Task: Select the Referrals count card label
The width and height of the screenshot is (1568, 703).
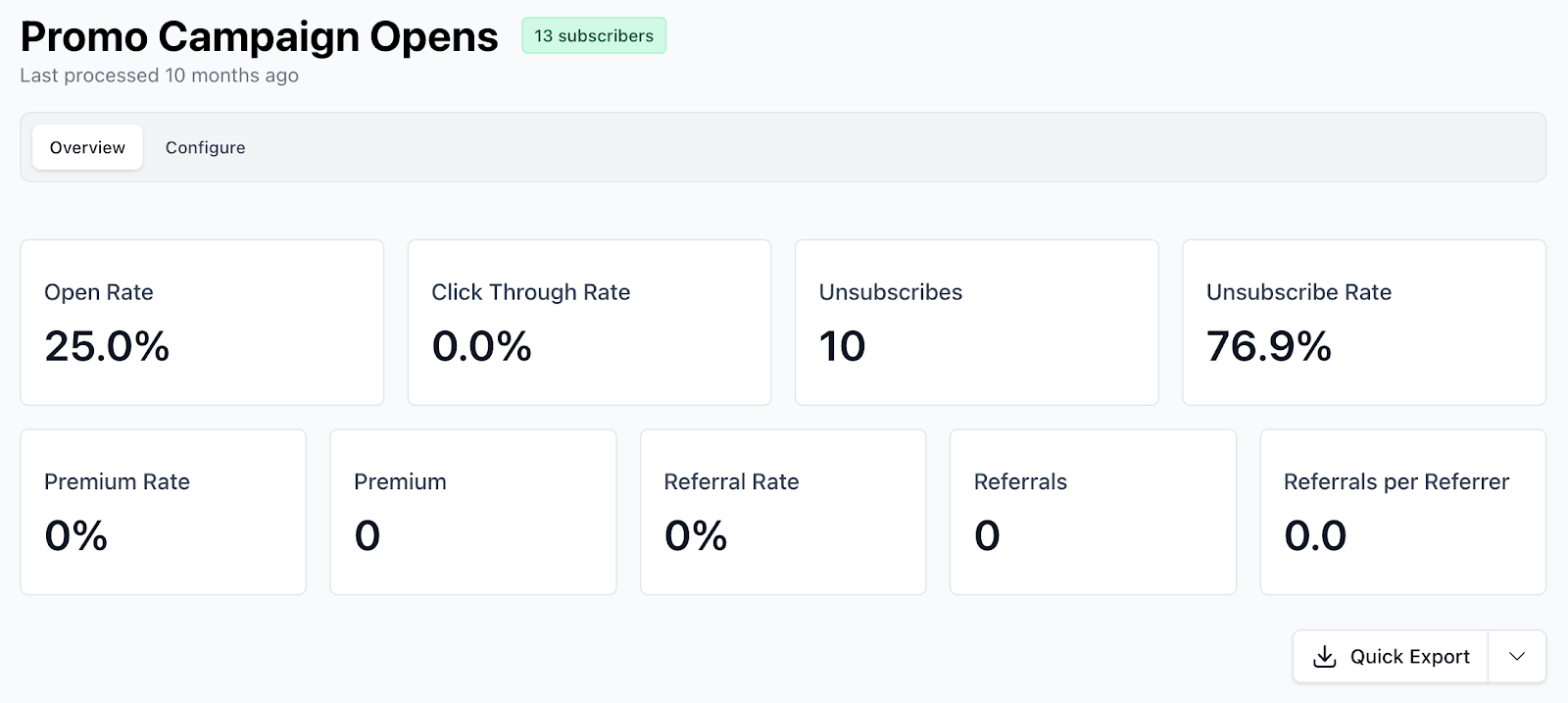Action: pyautogui.click(x=1020, y=481)
